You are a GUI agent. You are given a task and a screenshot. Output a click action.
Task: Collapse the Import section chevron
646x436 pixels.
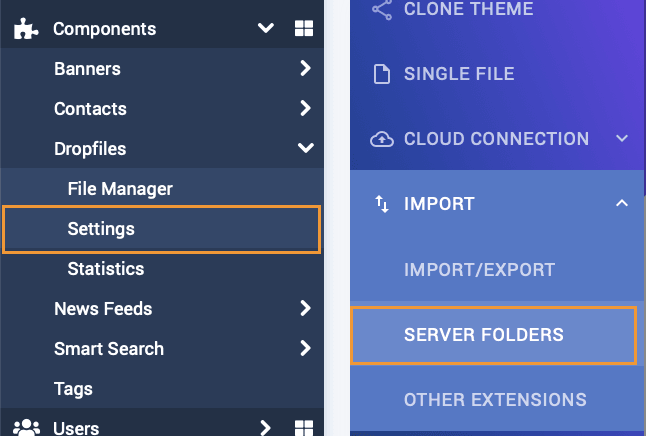[622, 204]
